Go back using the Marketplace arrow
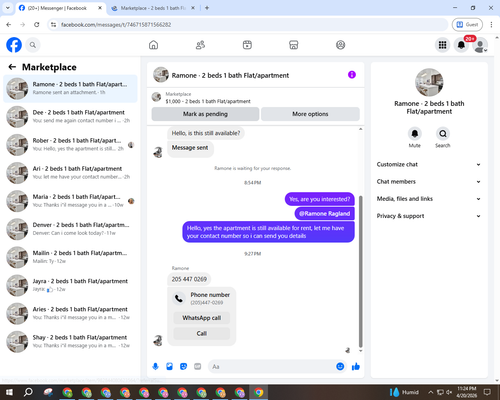The height and width of the screenshot is (400, 500). (x=12, y=67)
